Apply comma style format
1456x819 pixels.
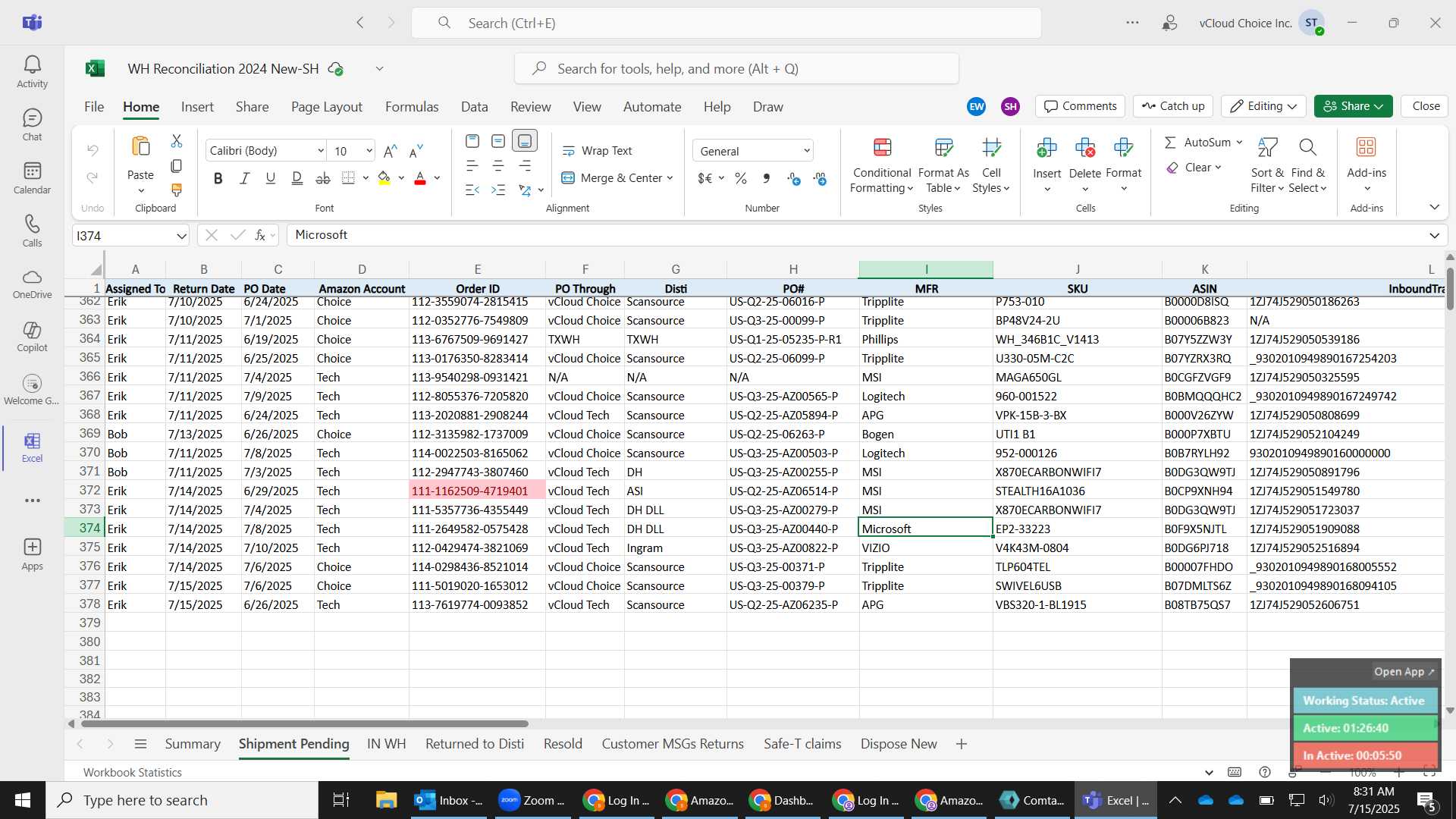[x=767, y=178]
